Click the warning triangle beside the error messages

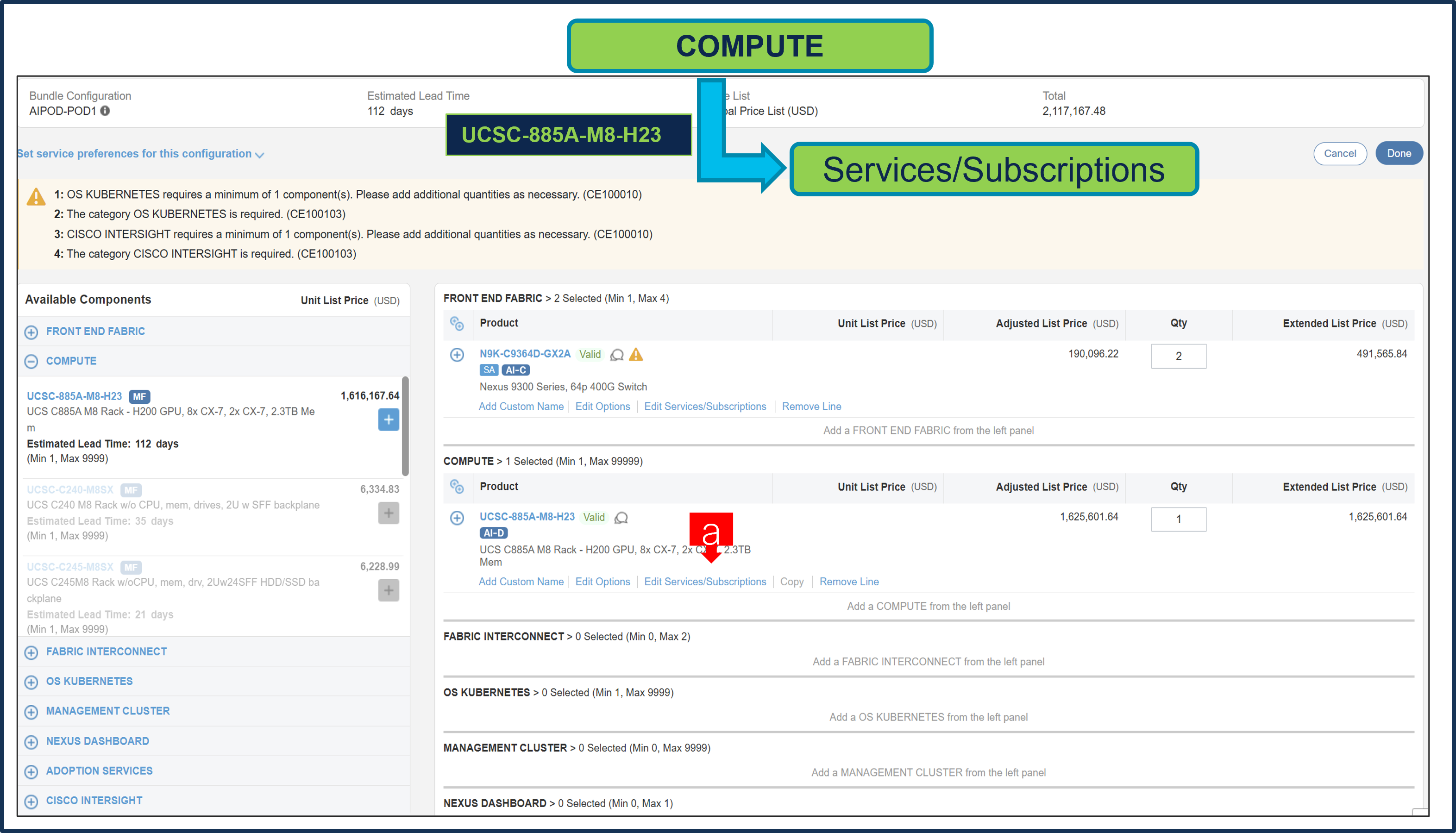click(x=36, y=196)
